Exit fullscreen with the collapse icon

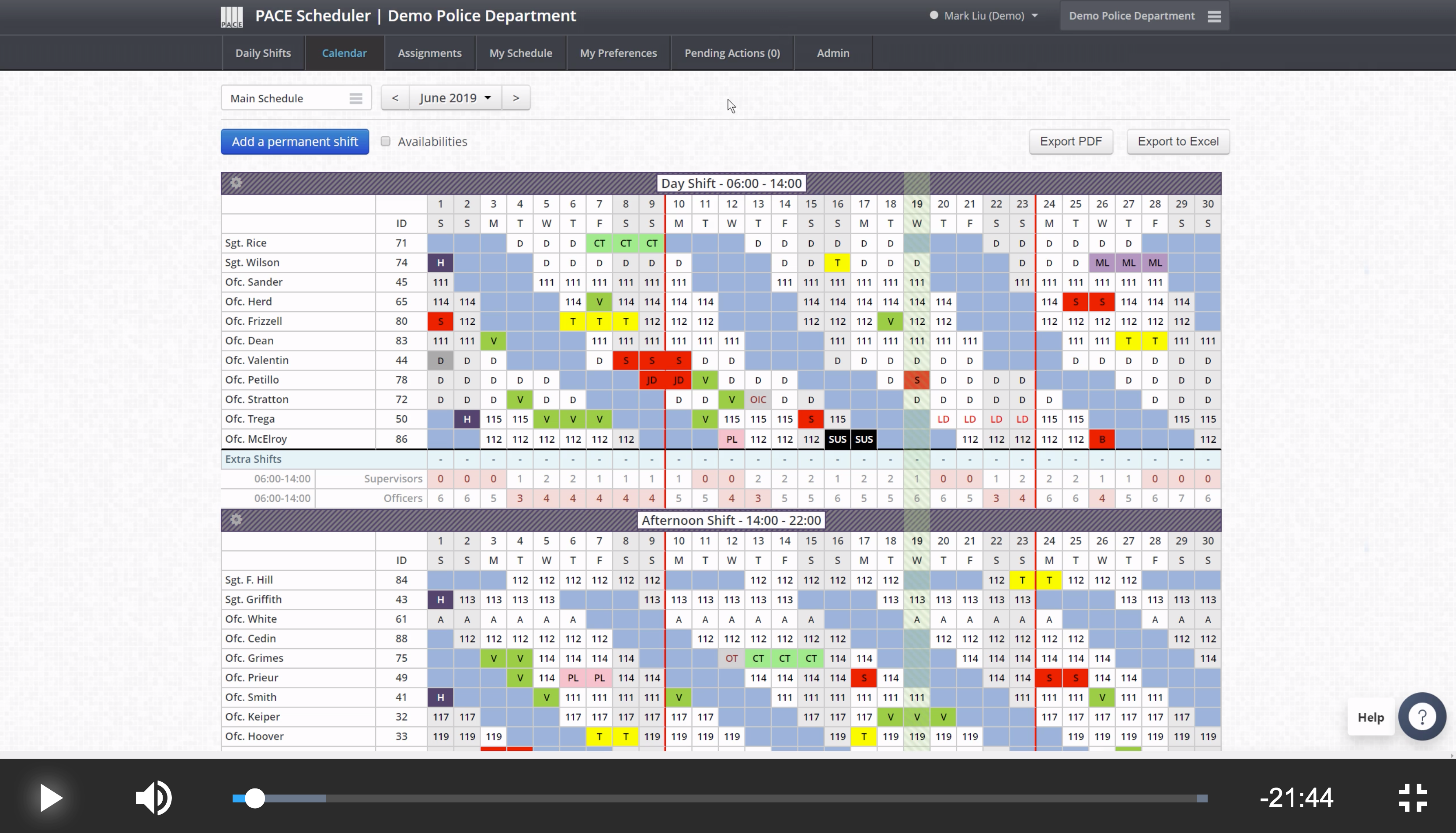click(1413, 798)
